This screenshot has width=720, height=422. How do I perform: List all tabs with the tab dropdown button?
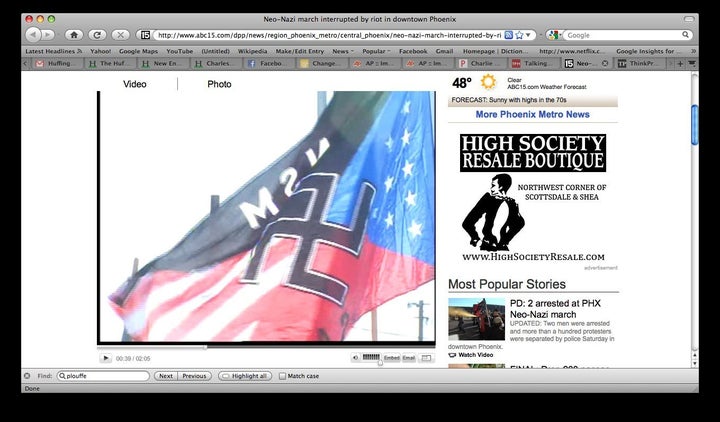pos(692,64)
